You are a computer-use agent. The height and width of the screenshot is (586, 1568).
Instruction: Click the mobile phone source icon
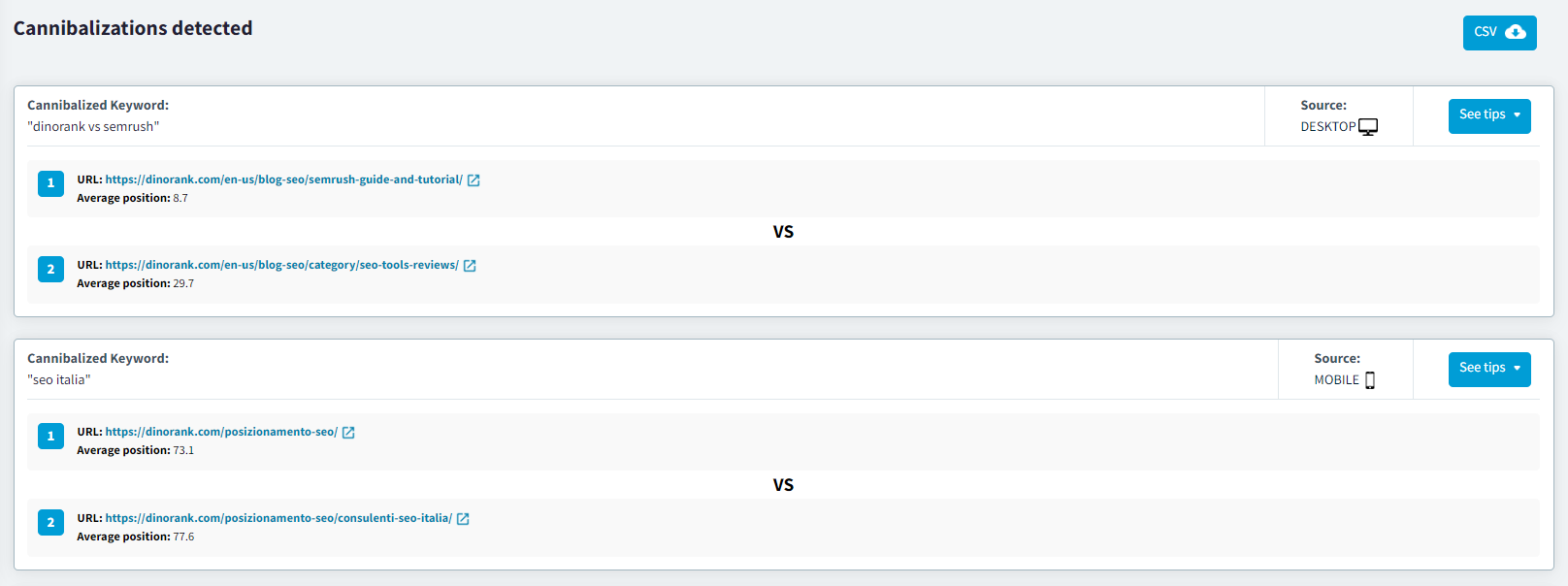click(1370, 380)
